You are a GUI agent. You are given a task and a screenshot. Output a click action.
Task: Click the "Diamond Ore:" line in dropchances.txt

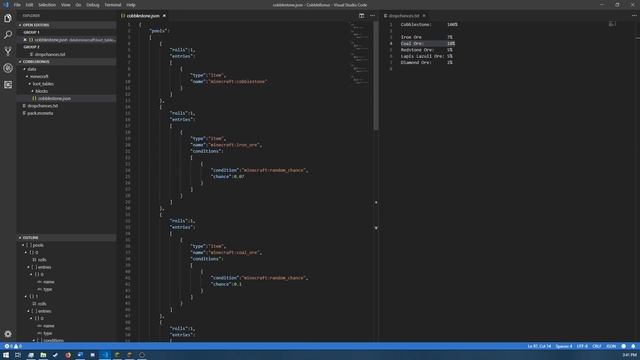pyautogui.click(x=427, y=62)
